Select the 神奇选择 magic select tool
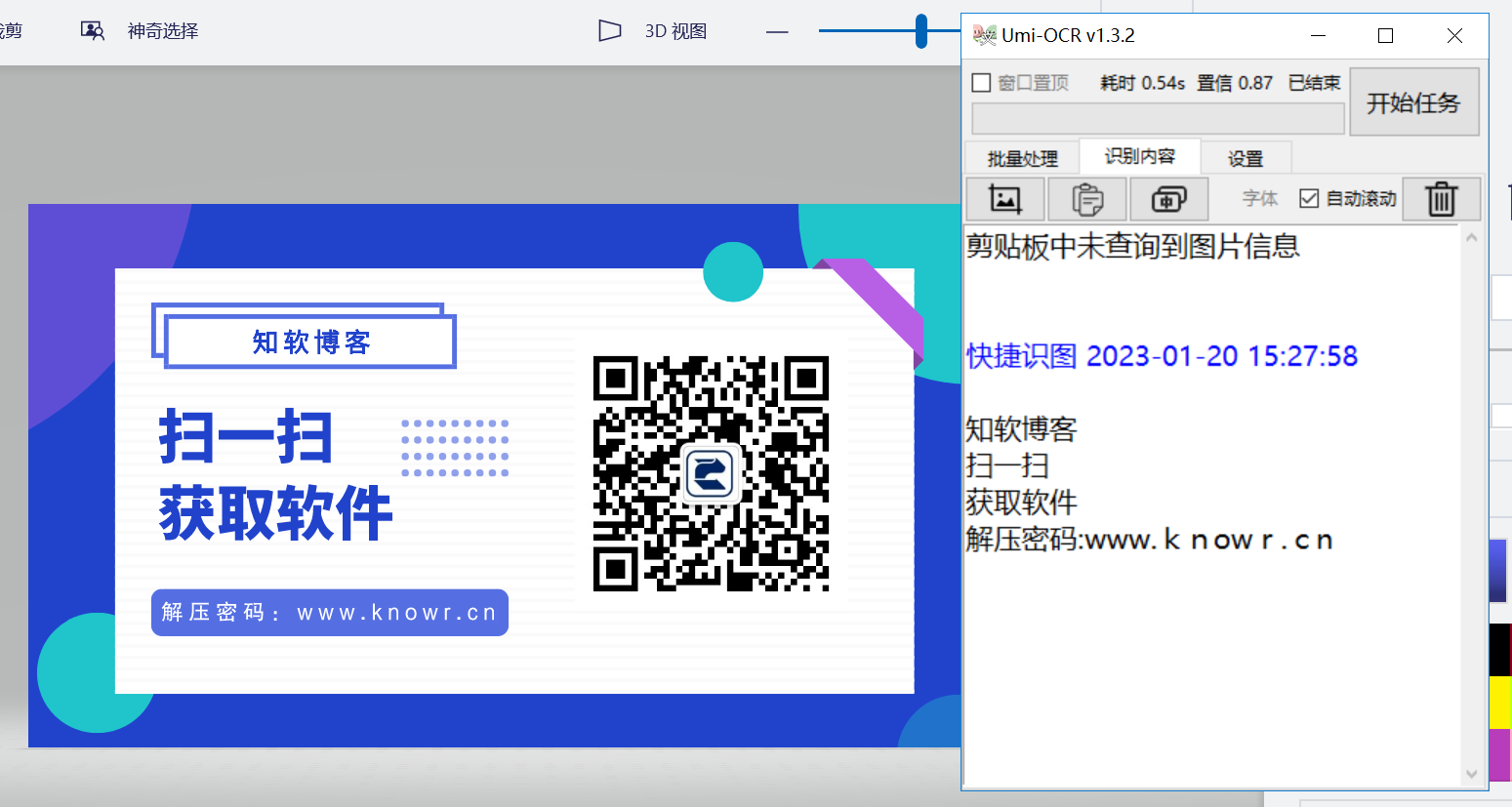This screenshot has width=1512, height=807. pyautogui.click(x=140, y=31)
